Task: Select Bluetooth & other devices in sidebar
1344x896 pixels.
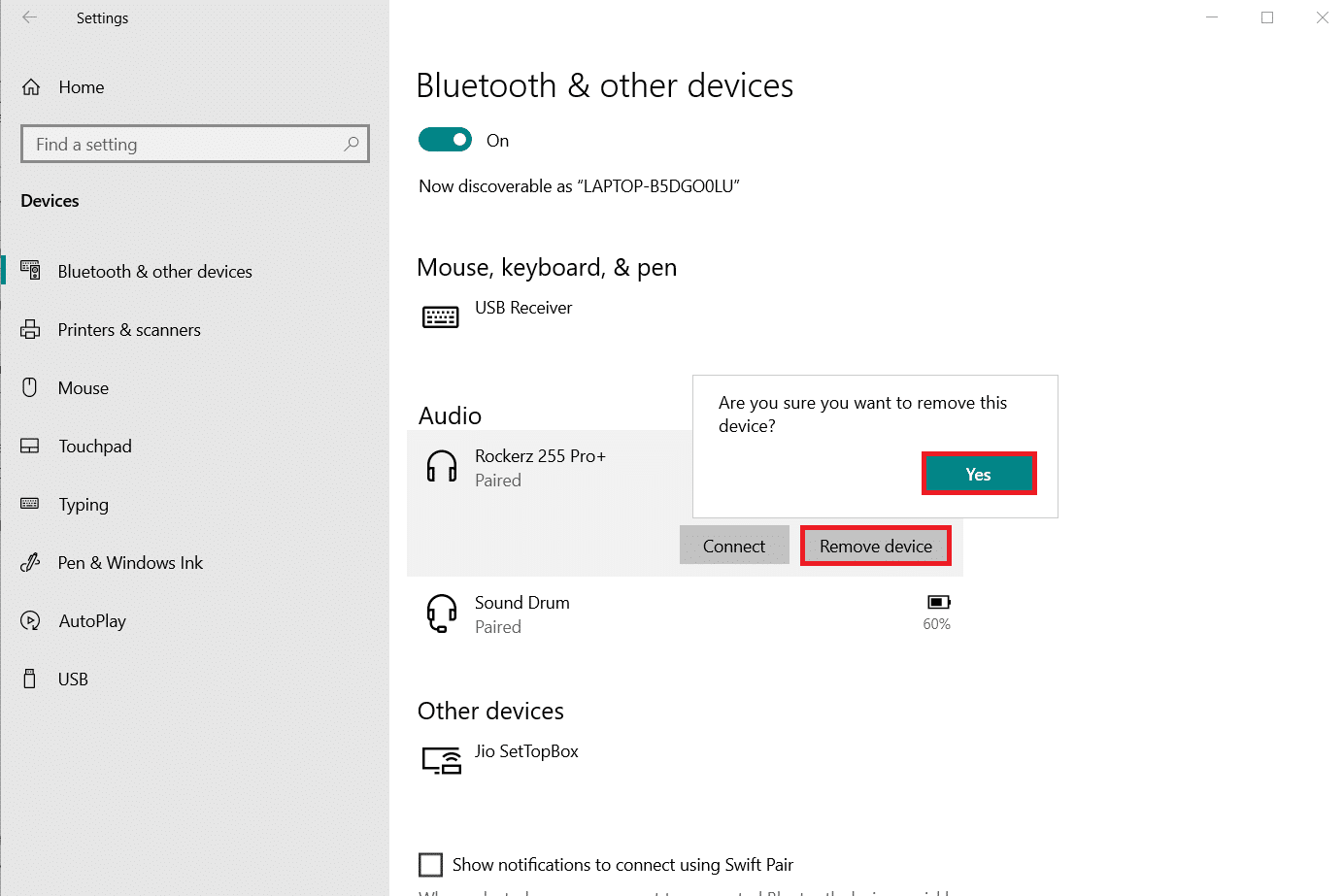Action: click(155, 272)
